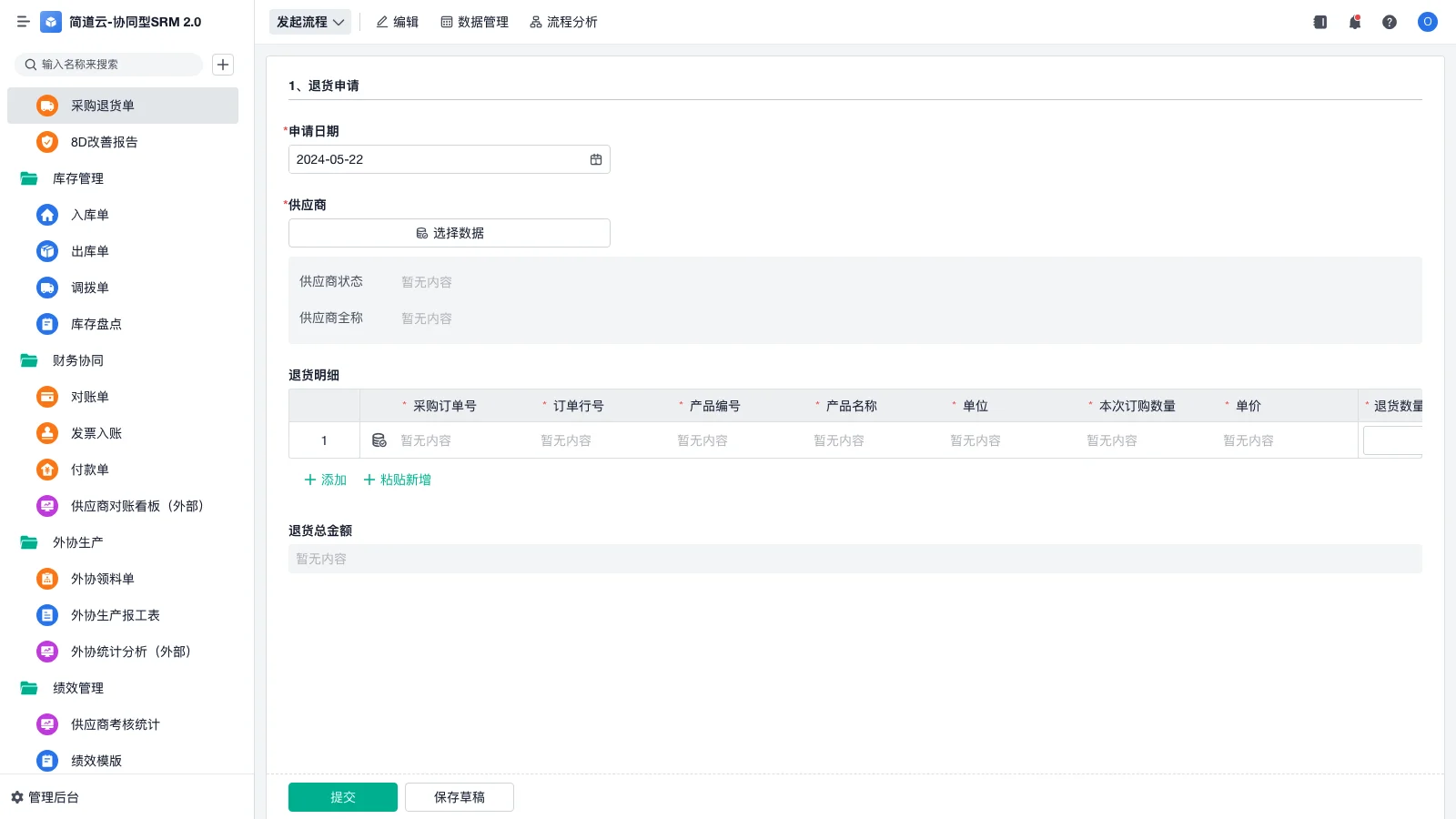Click the 简道云 app logo icon
Viewport: 1456px width, 819px height.
pyautogui.click(x=51, y=22)
